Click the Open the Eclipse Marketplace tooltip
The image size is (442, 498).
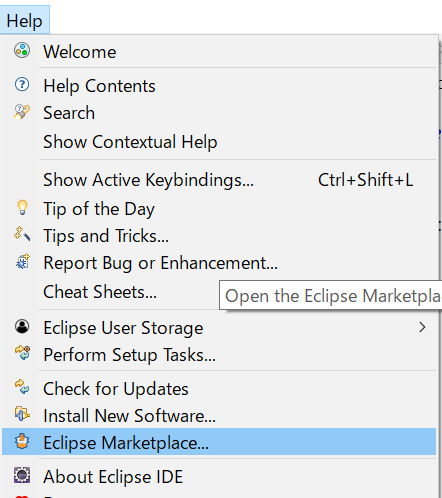(331, 295)
